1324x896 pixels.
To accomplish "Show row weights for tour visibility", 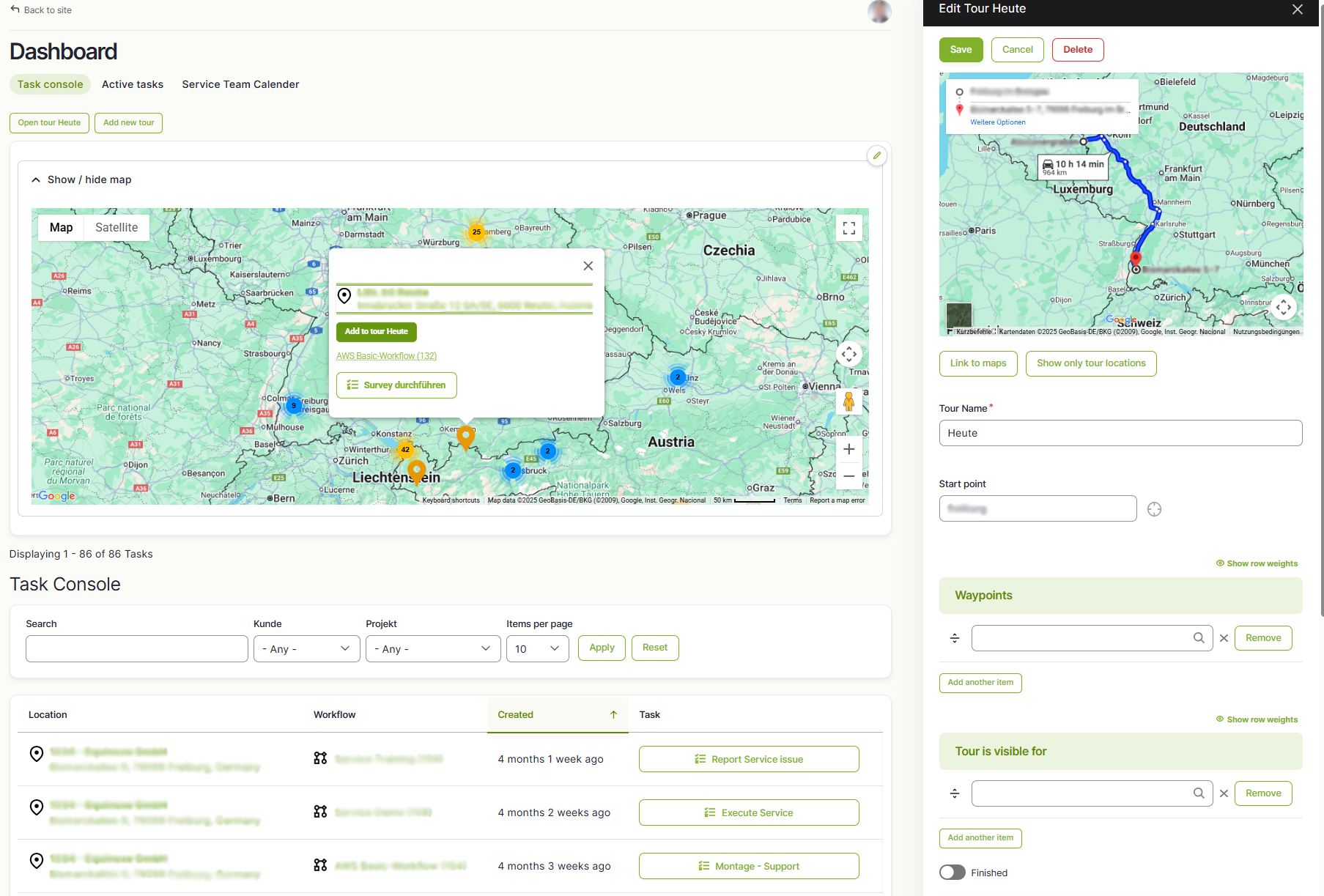I will [1257, 719].
